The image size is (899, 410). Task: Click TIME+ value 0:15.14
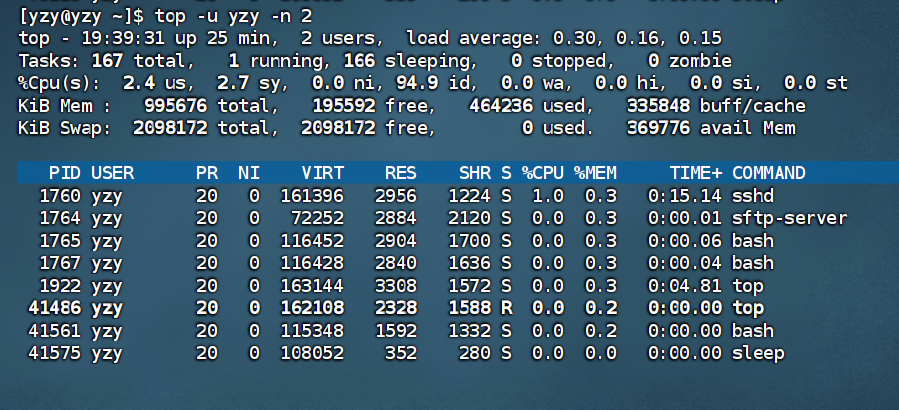click(x=685, y=196)
